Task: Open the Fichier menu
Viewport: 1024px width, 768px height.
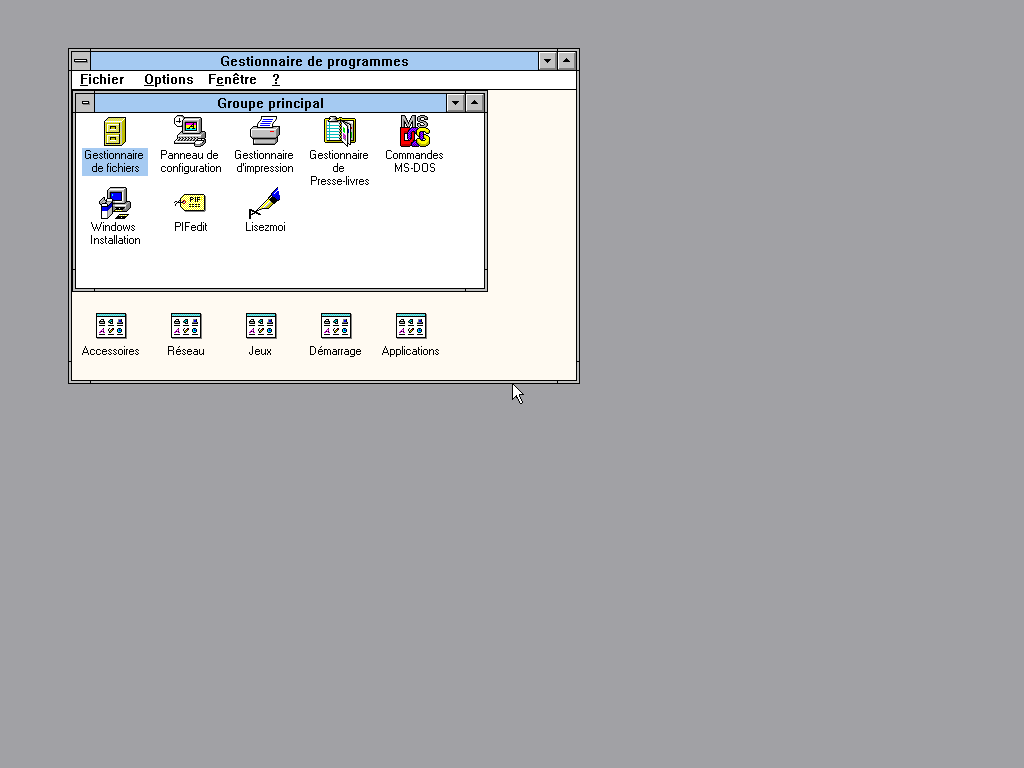Action: point(102,80)
